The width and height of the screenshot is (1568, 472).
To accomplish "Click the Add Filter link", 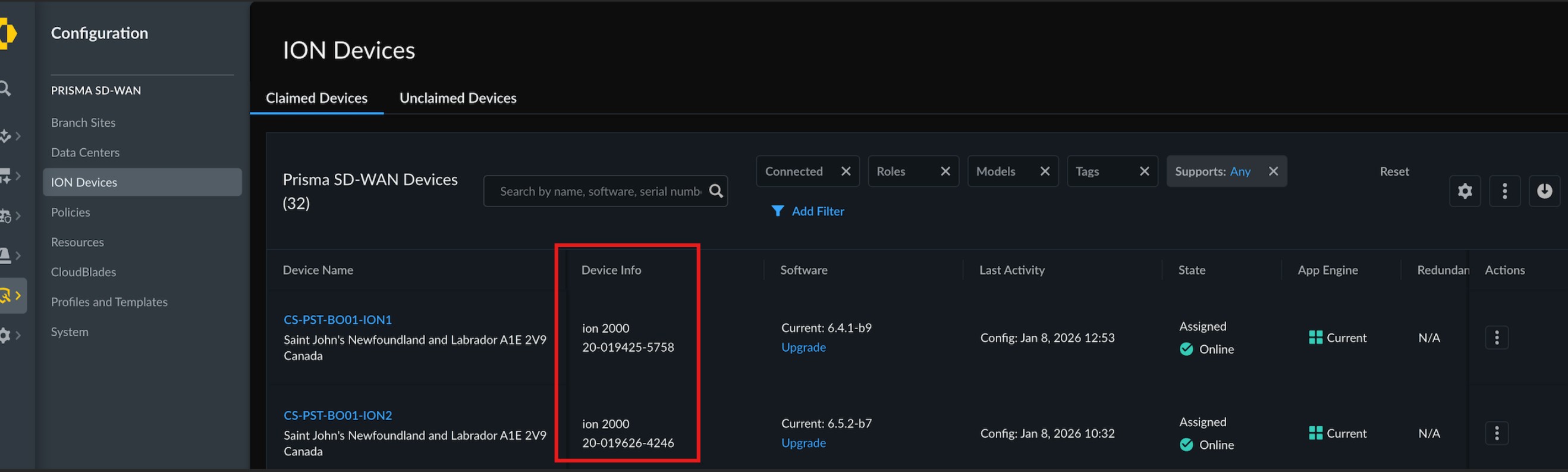I will tap(818, 211).
